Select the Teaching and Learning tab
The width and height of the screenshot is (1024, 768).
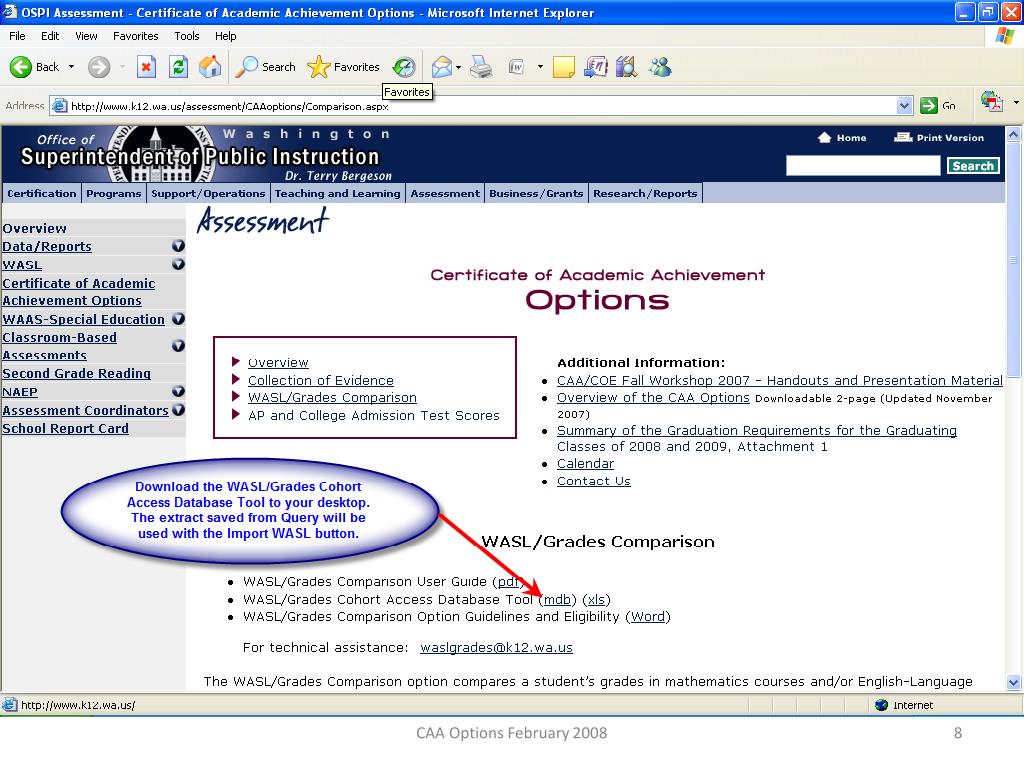point(338,193)
